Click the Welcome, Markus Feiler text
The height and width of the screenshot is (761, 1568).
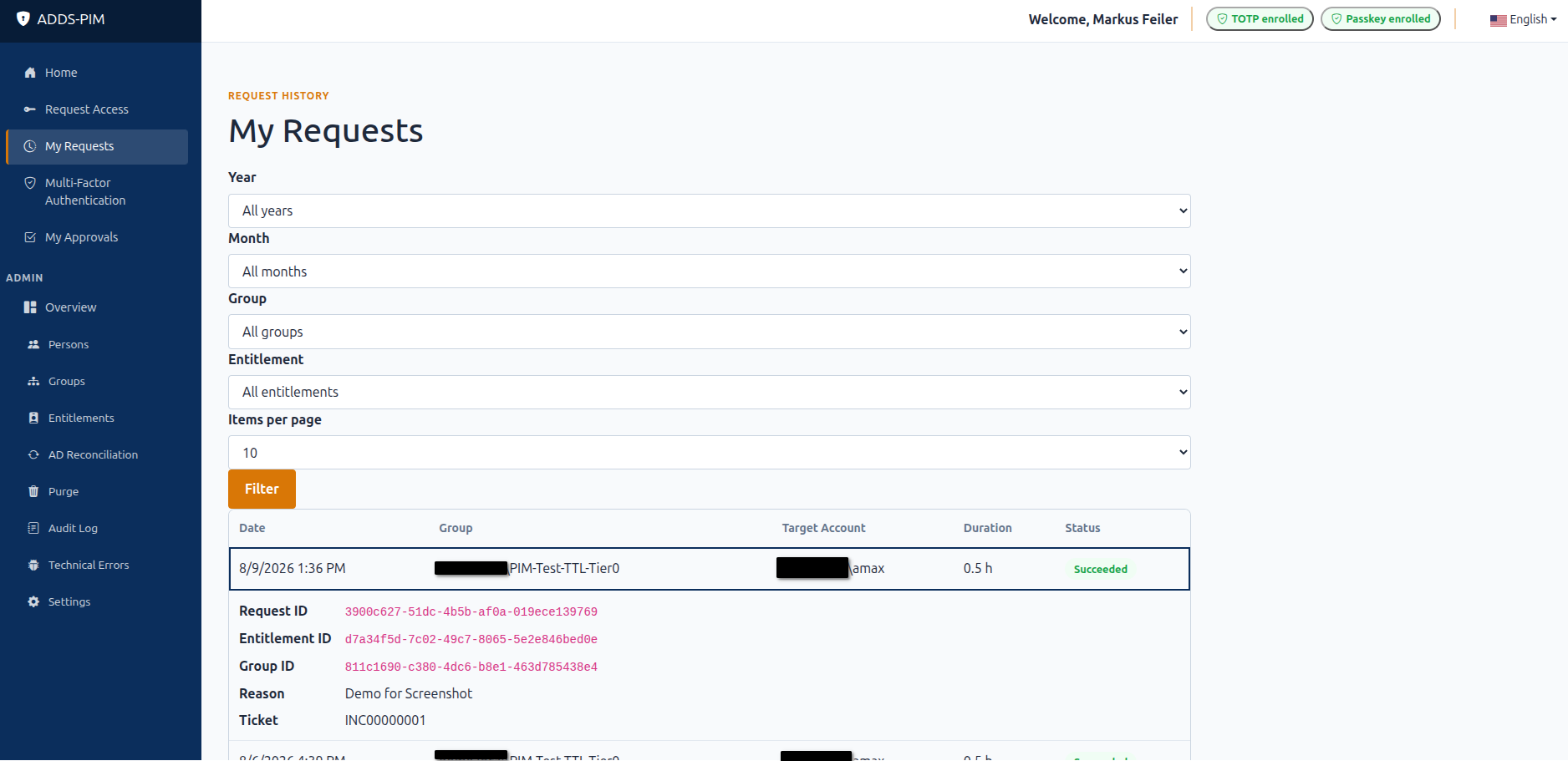point(1103,19)
